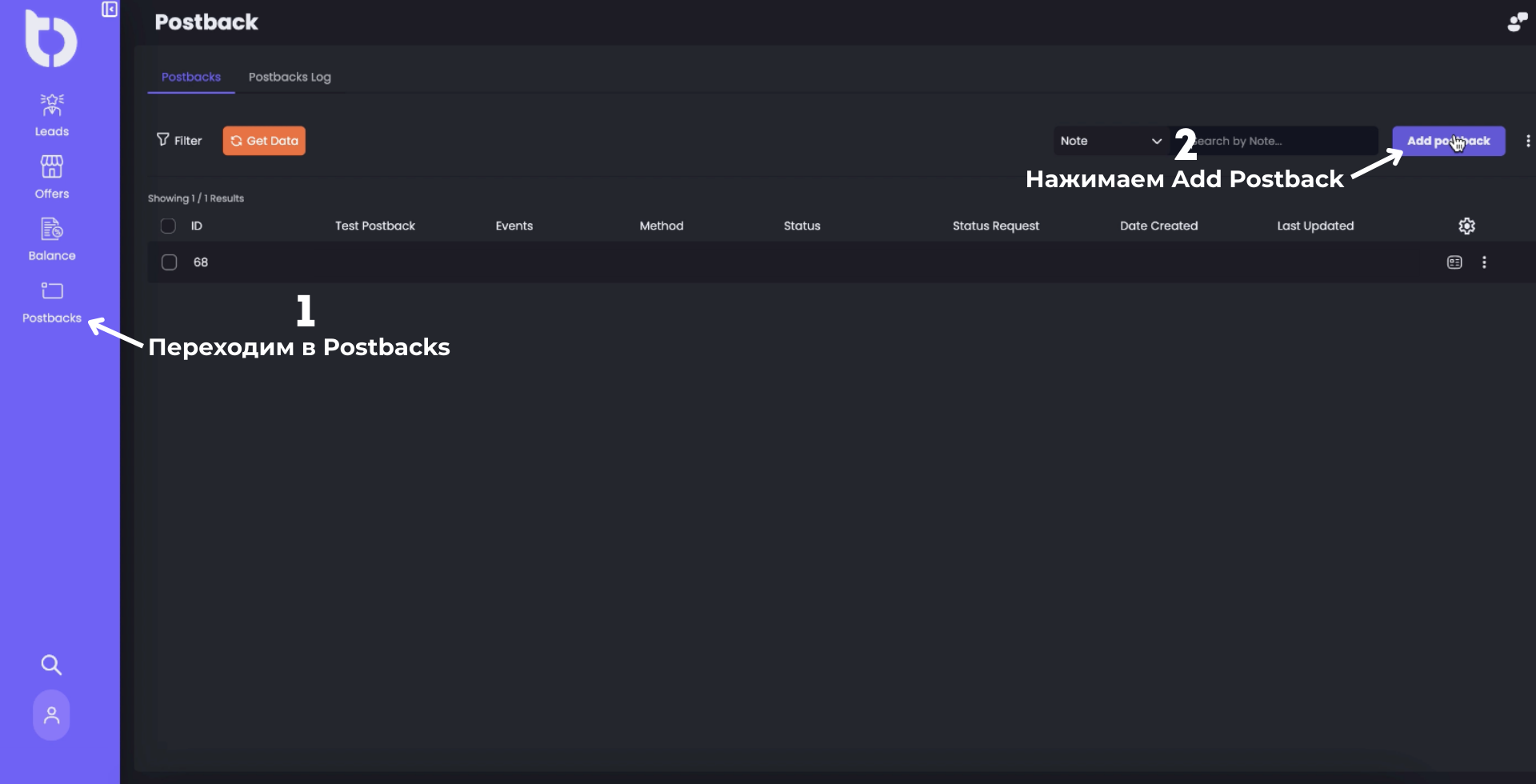
Task: Switch to the Postbacks Log tab
Action: point(290,77)
